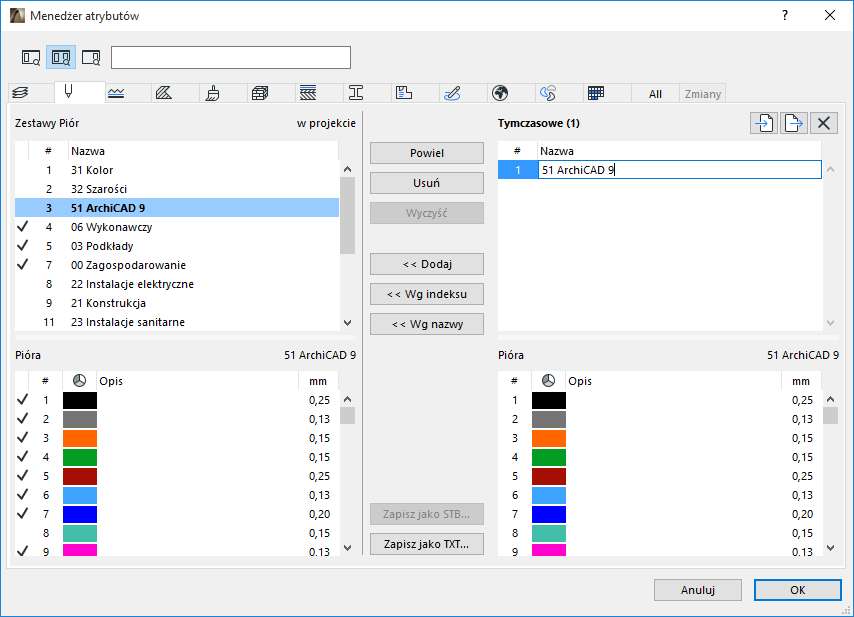Click the export file icon in Tymczasowe panel
Screen dimensions: 854x617
point(794,123)
